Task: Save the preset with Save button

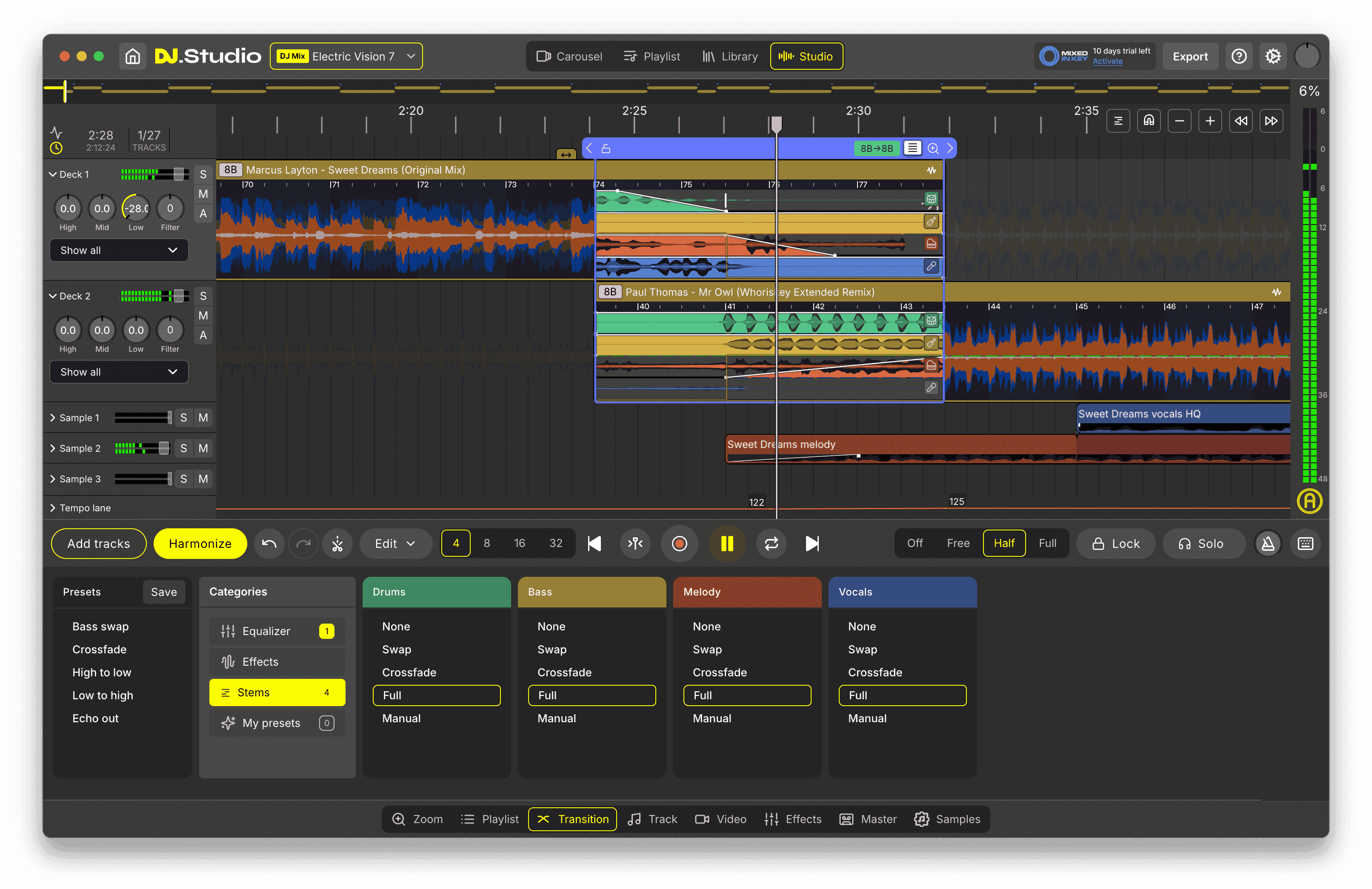Action: 164,592
